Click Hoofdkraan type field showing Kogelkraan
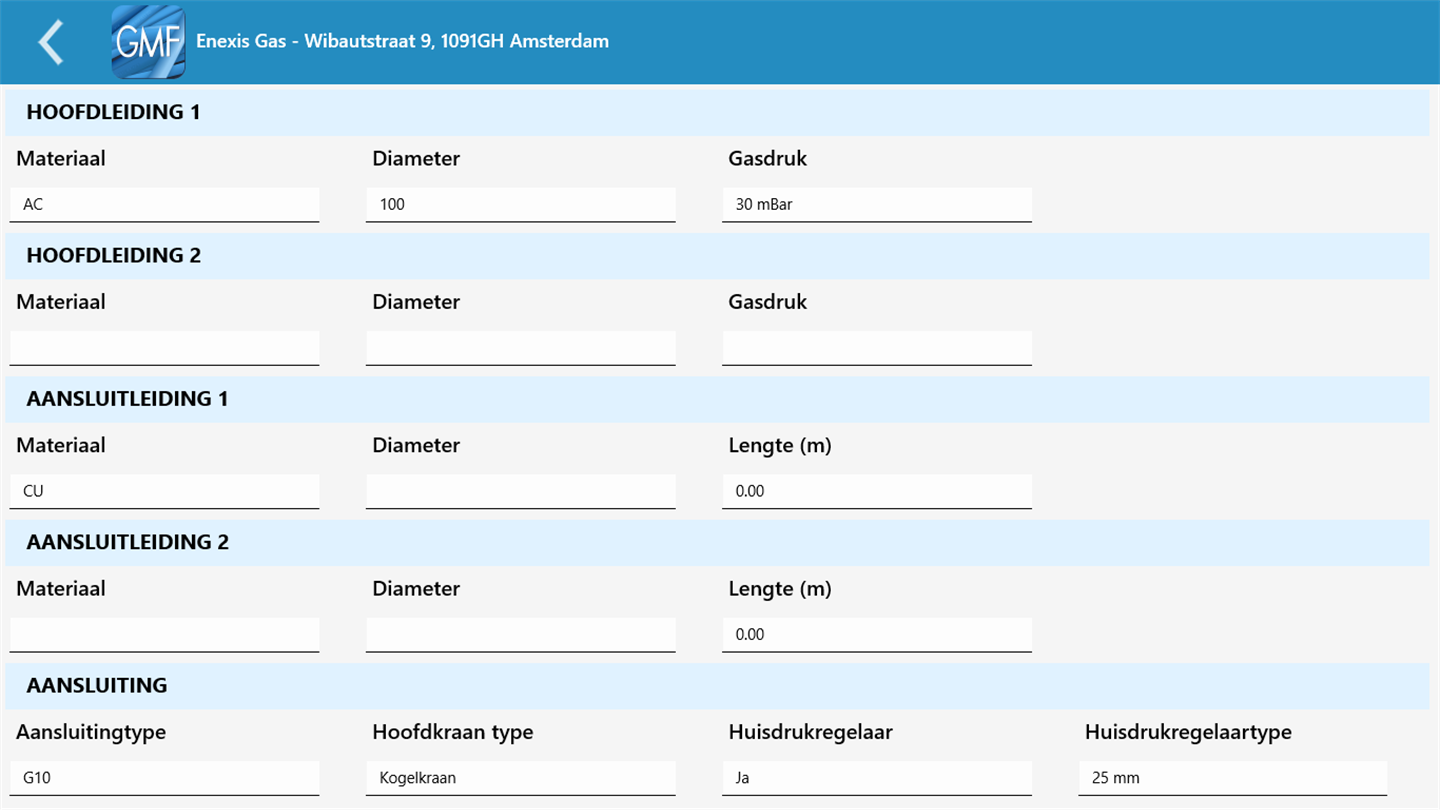1440x810 pixels. click(x=521, y=778)
